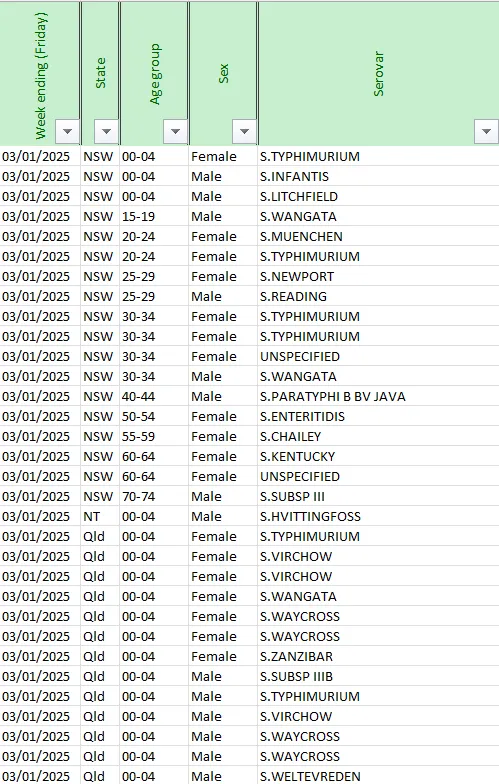The image size is (499, 784).
Task: Select the S.HVITTINGFOSS cell
Action: (378, 516)
